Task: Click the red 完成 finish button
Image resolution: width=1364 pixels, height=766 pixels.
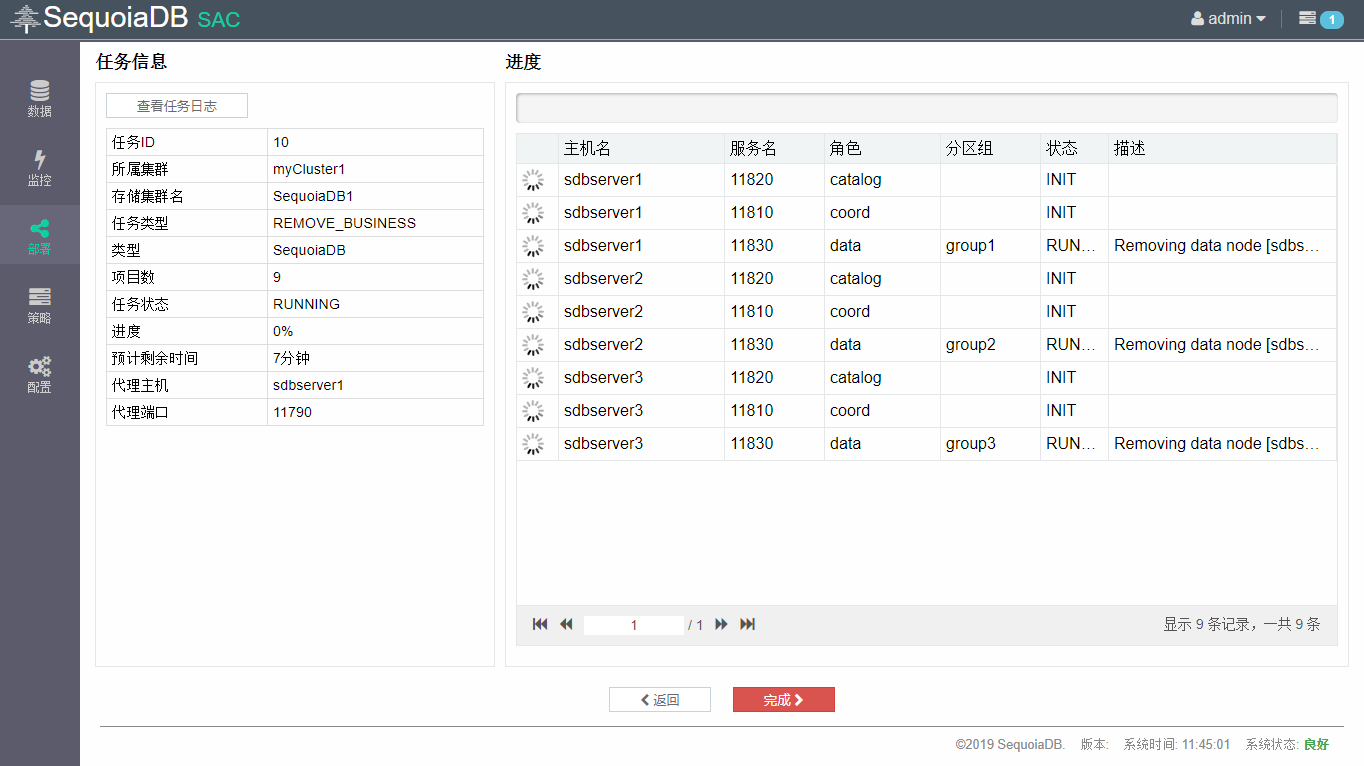Action: (x=784, y=700)
